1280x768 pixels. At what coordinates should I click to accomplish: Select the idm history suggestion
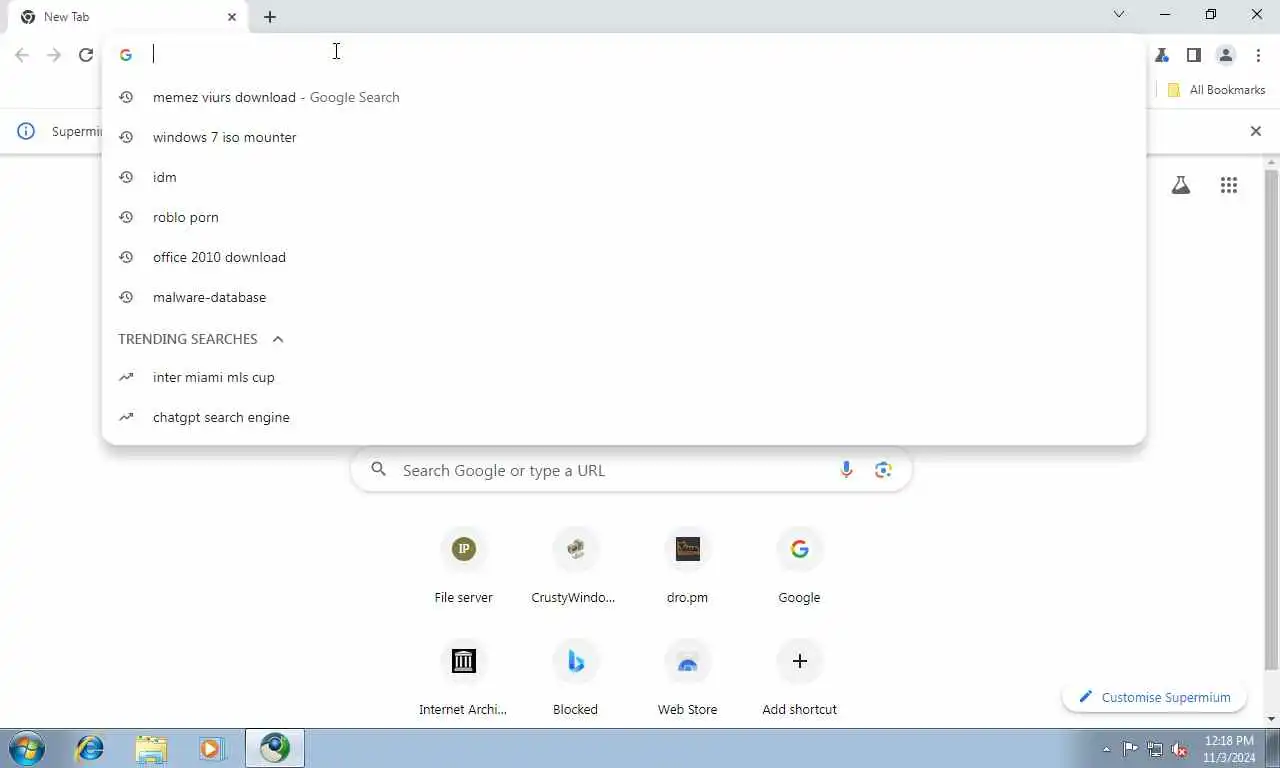point(624,177)
